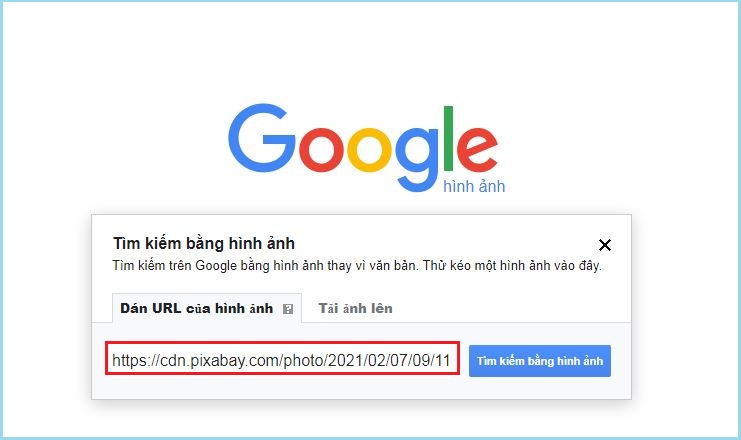Open the help icon beside Dán URL
The width and height of the screenshot is (741, 440).
[287, 309]
